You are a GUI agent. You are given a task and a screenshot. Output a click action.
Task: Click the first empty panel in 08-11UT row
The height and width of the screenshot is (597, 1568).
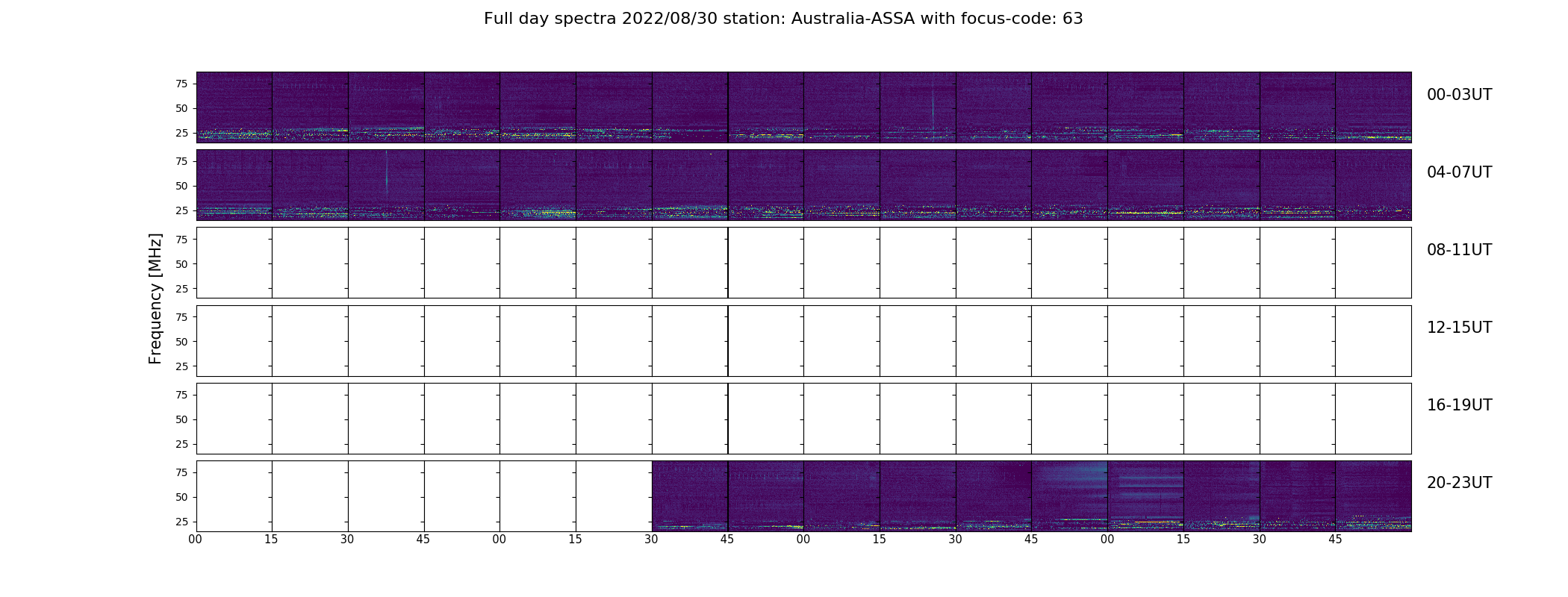point(234,263)
